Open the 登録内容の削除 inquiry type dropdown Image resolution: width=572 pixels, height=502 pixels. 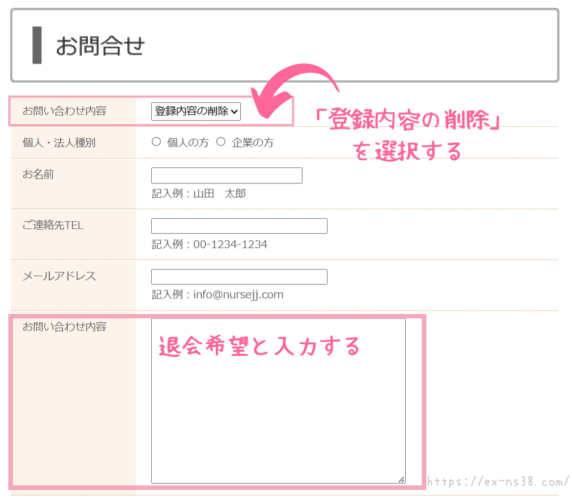click(x=196, y=111)
